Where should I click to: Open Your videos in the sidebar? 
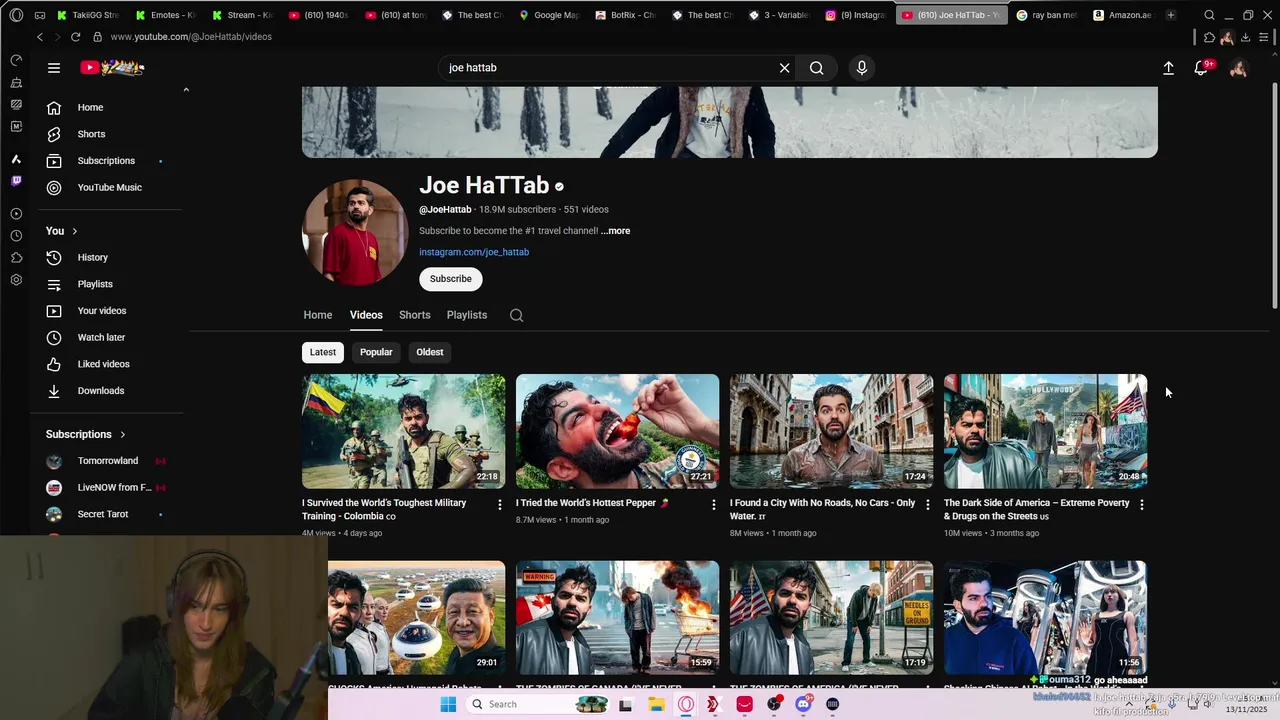pos(110,311)
